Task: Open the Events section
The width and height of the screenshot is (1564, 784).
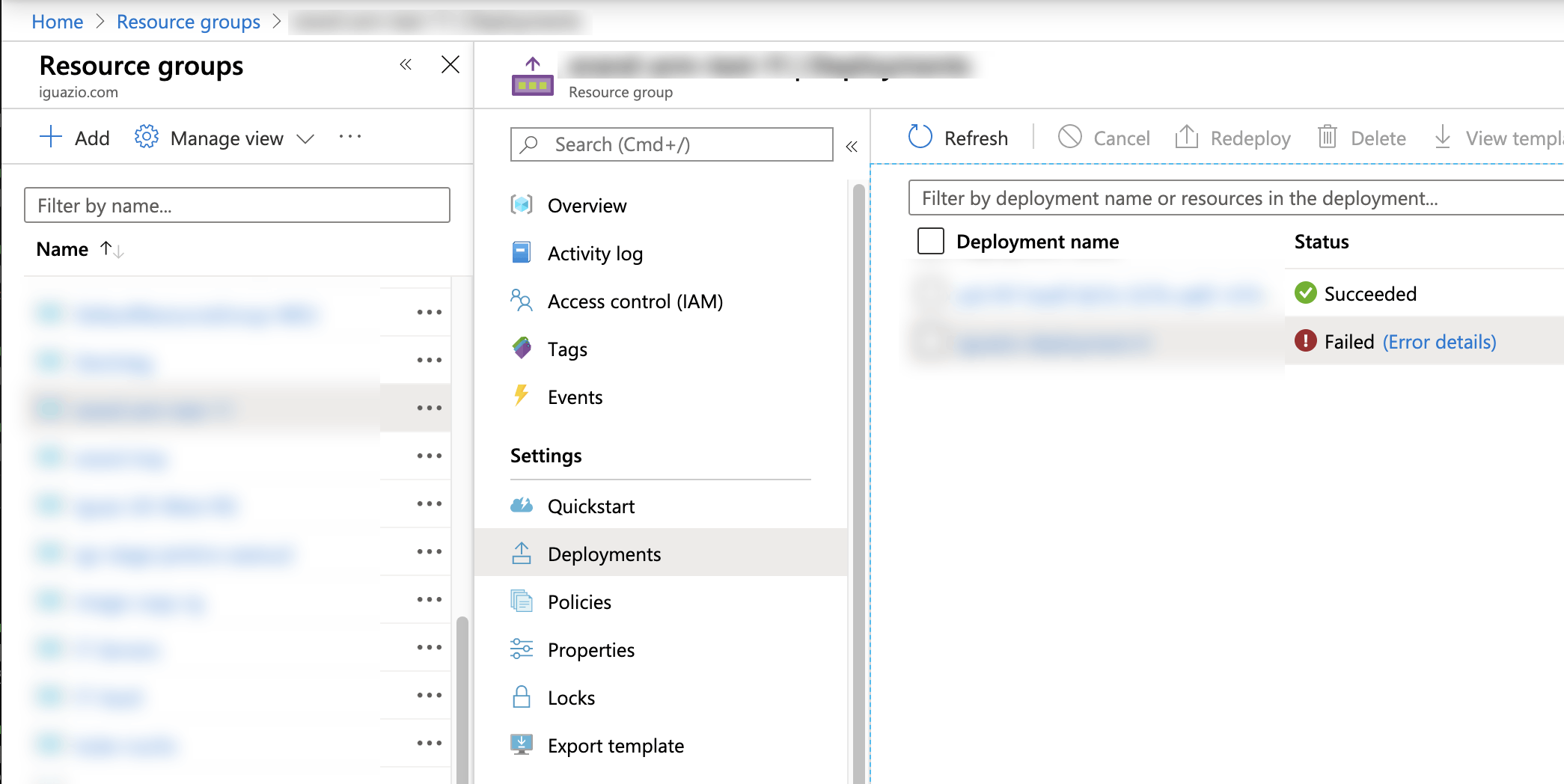Action: (x=575, y=396)
